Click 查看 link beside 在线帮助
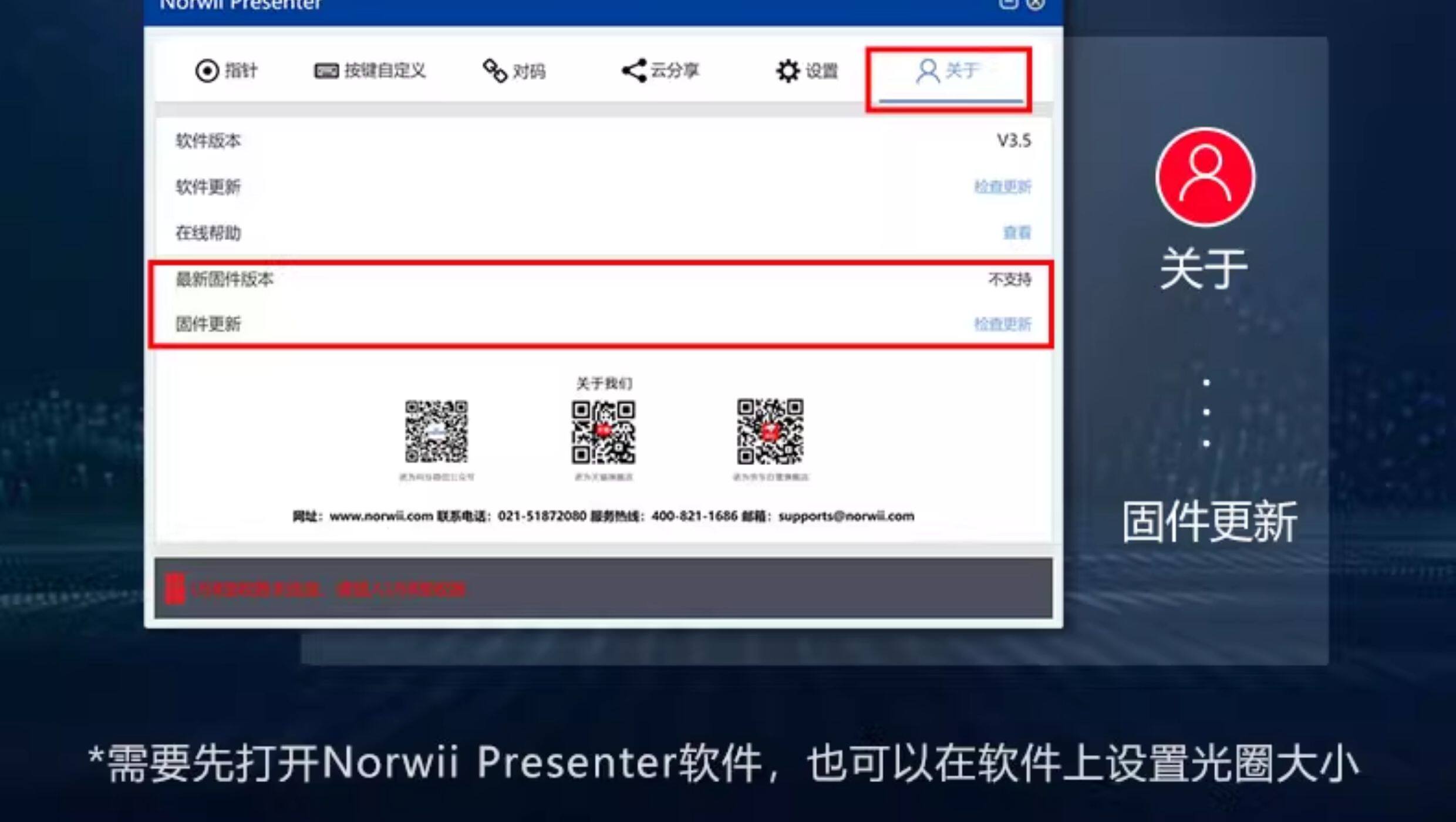1456x822 pixels. (x=1016, y=233)
